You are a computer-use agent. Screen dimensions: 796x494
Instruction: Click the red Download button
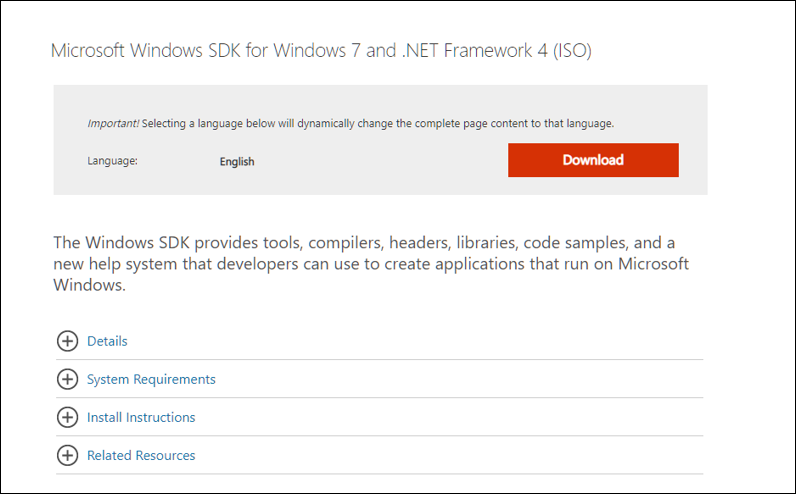(x=593, y=160)
